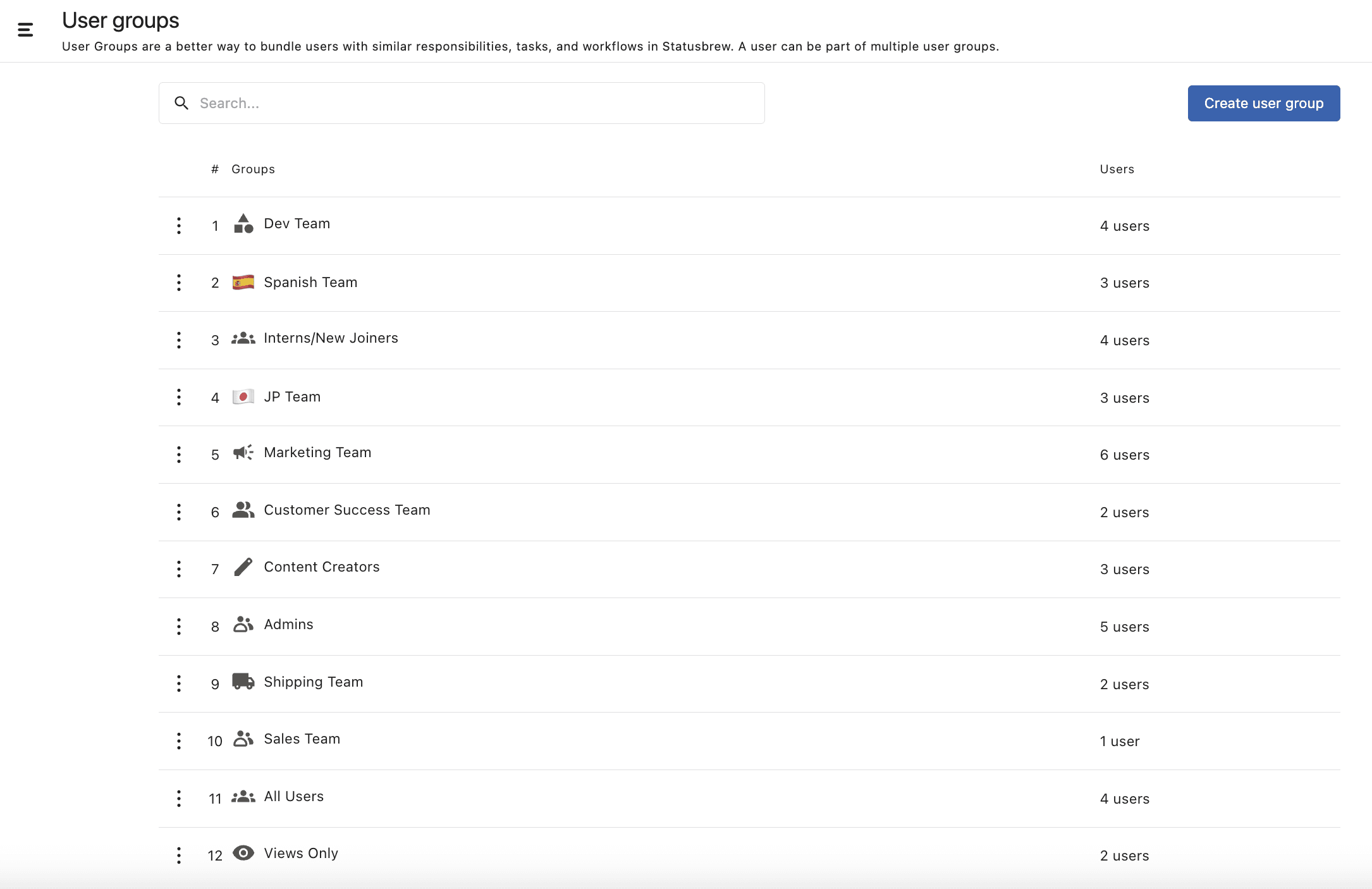Open the All Users group
This screenshot has width=1372, height=889.
pos(293,797)
